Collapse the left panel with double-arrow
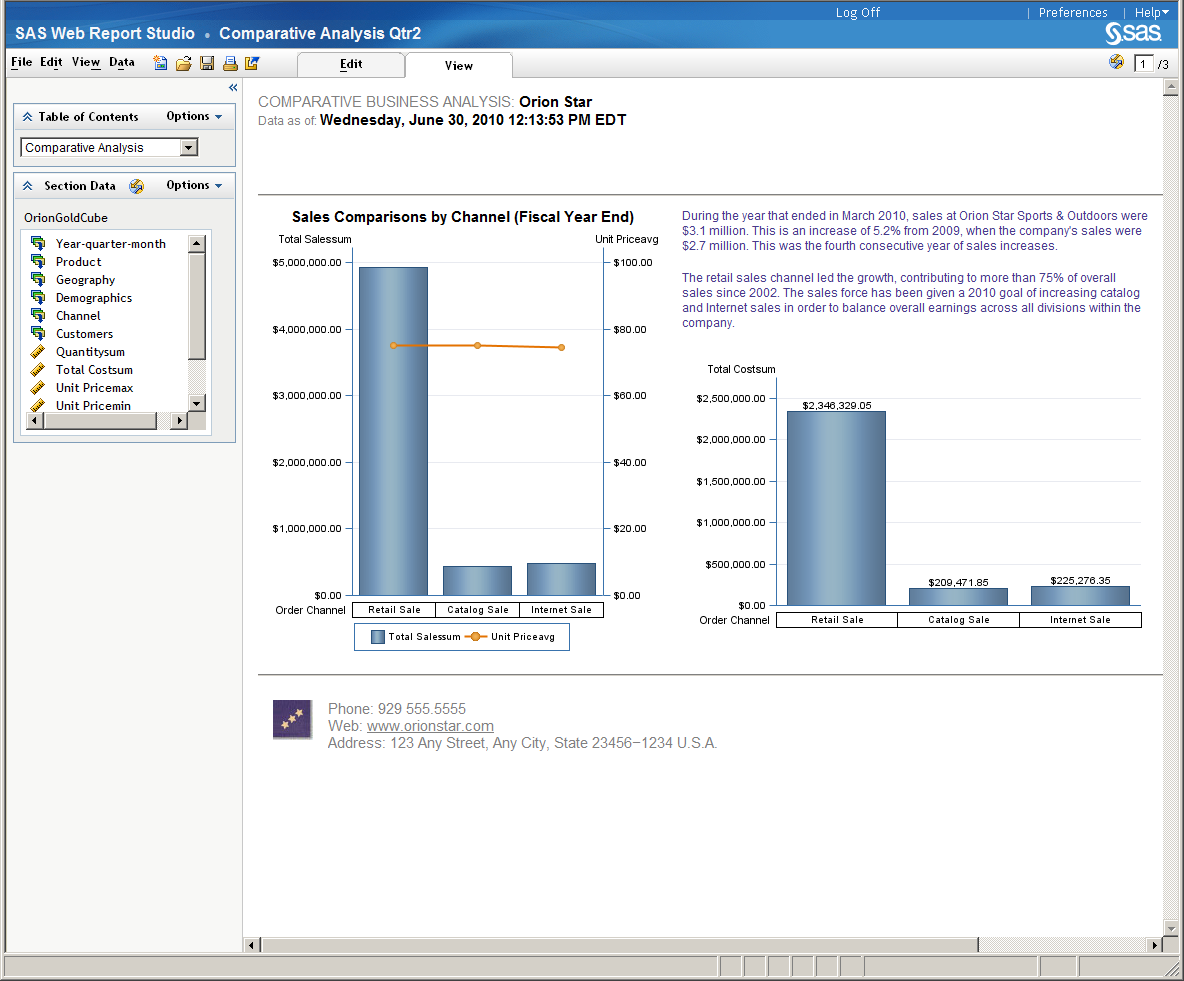This screenshot has width=1184, height=981. (233, 88)
